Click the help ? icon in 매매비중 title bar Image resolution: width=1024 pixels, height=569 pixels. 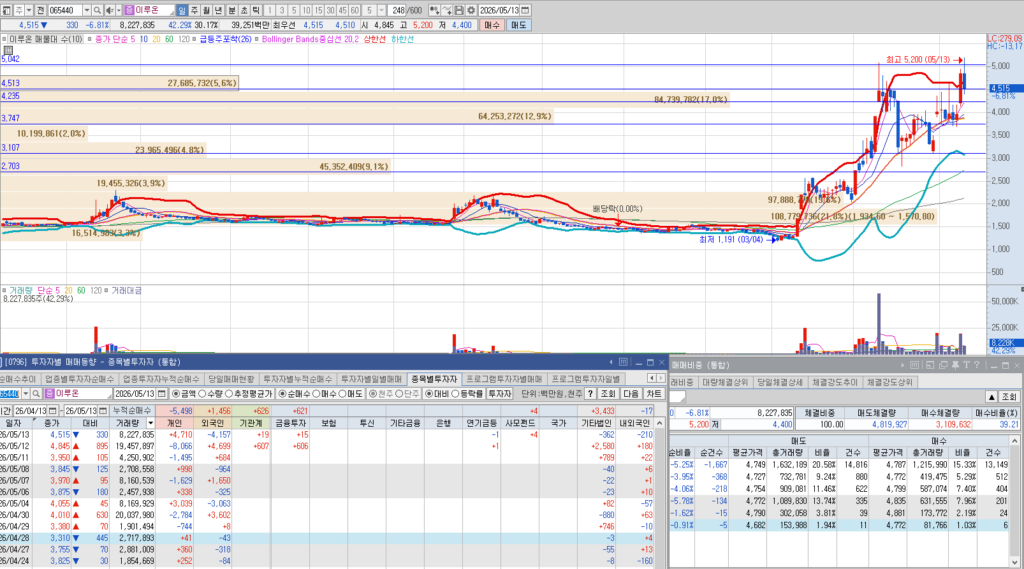tap(977, 365)
